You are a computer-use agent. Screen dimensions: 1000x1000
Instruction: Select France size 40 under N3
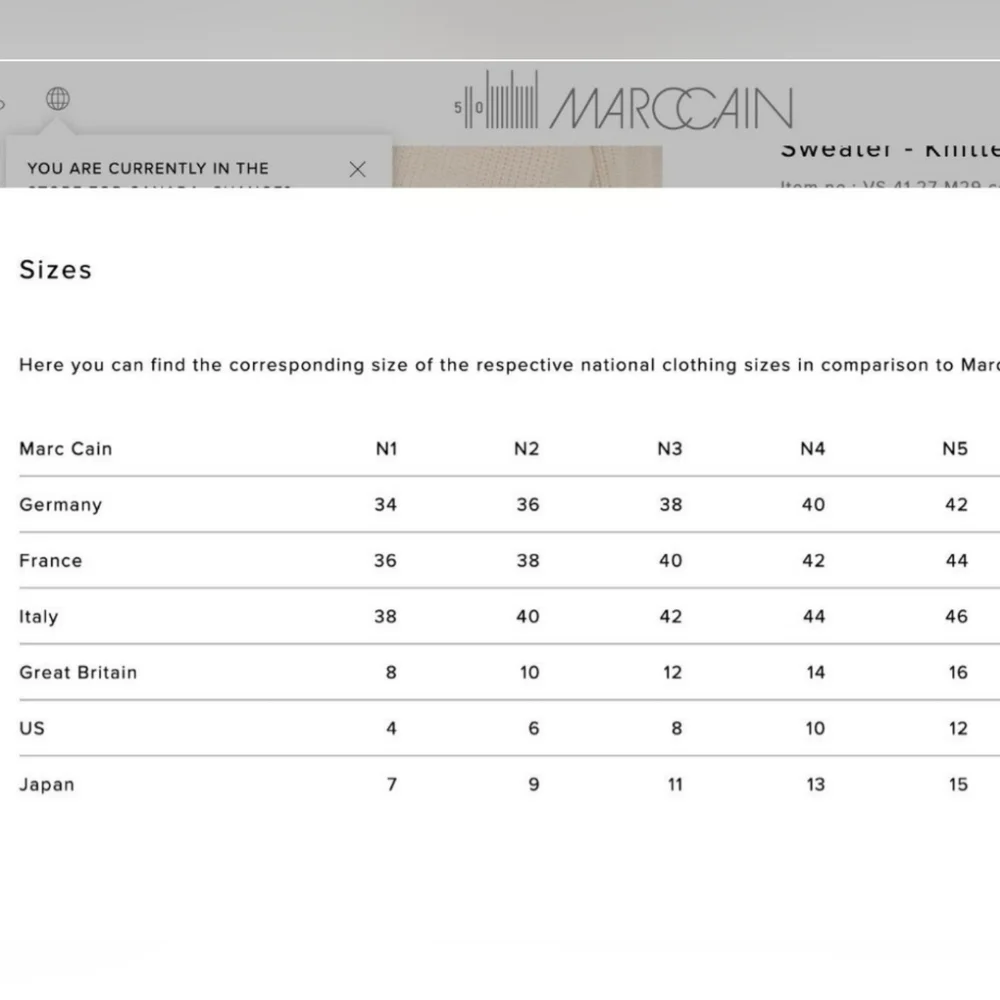[671, 561]
